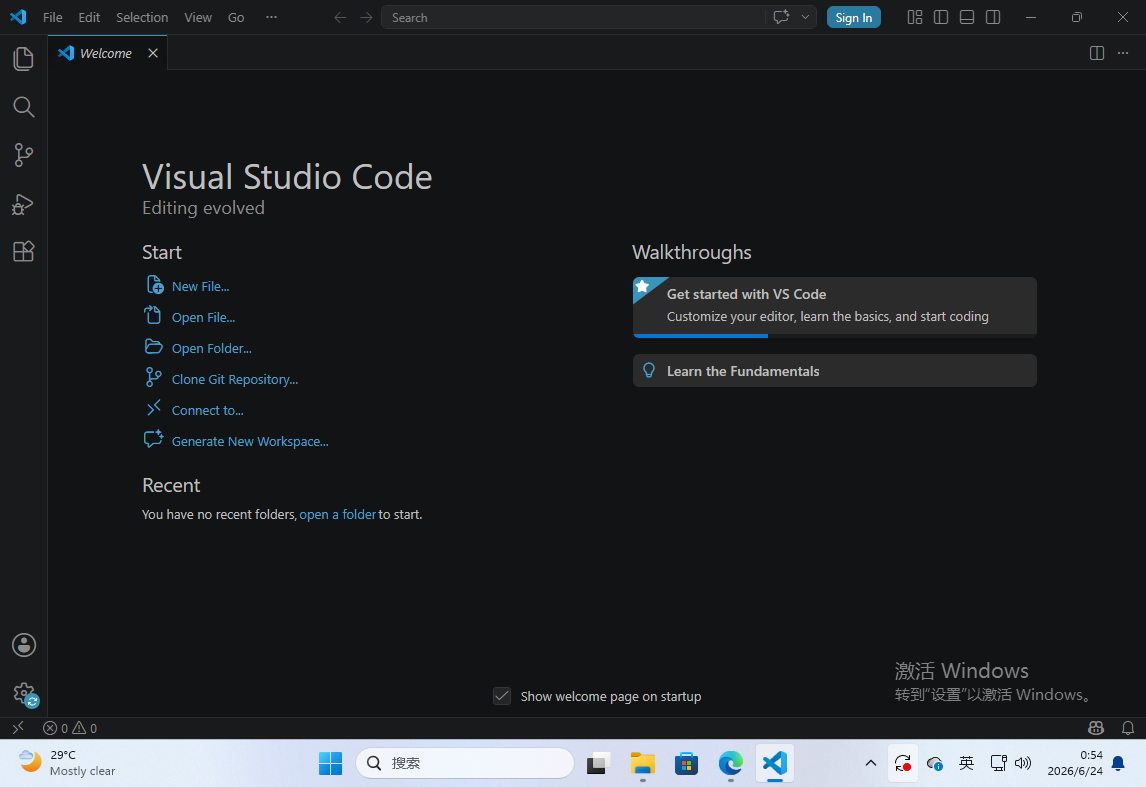Click the Go Back arrow
The height and width of the screenshot is (787, 1146).
(340, 18)
